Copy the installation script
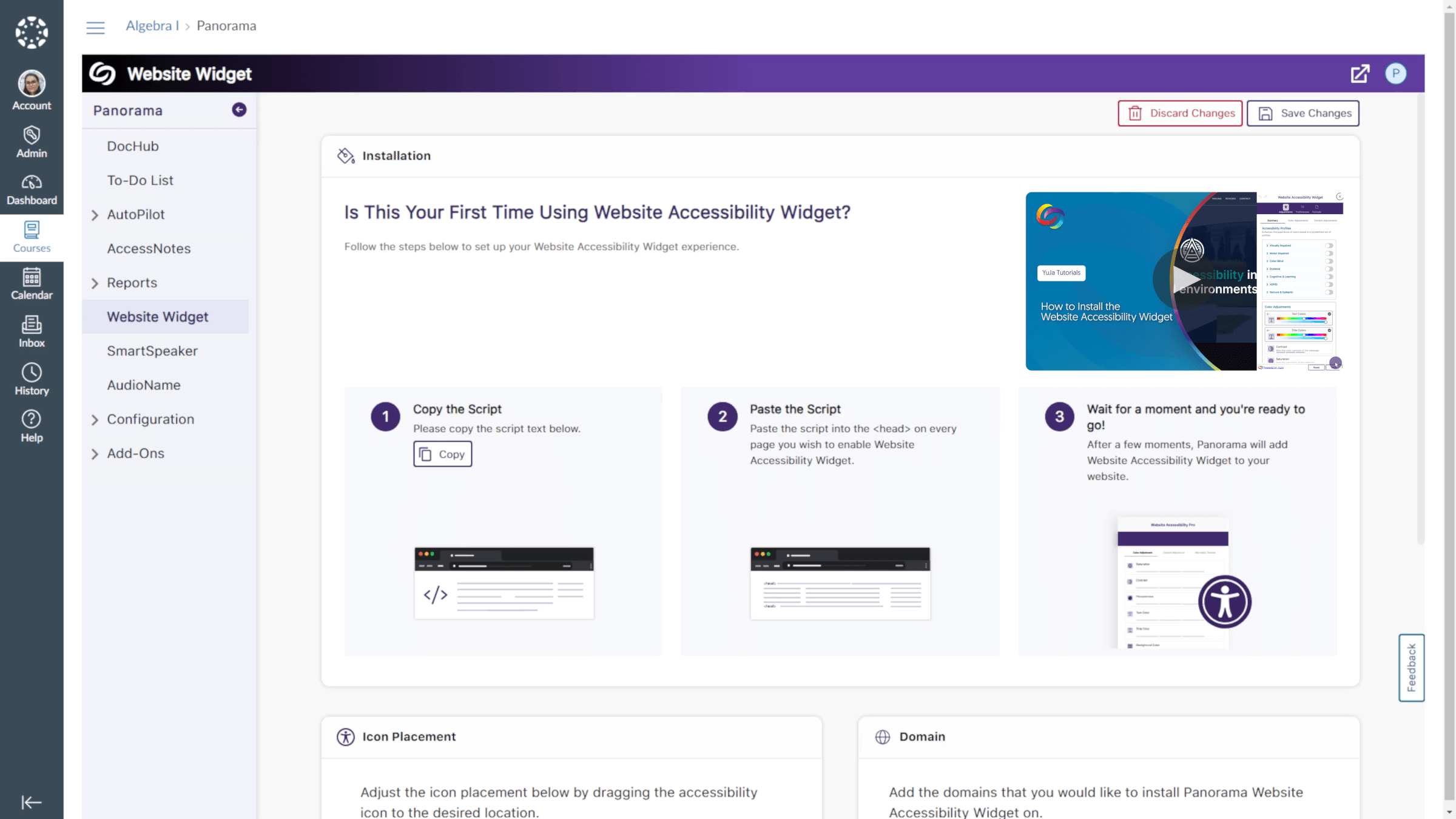Screen dimensions: 1456x819 click(x=443, y=454)
